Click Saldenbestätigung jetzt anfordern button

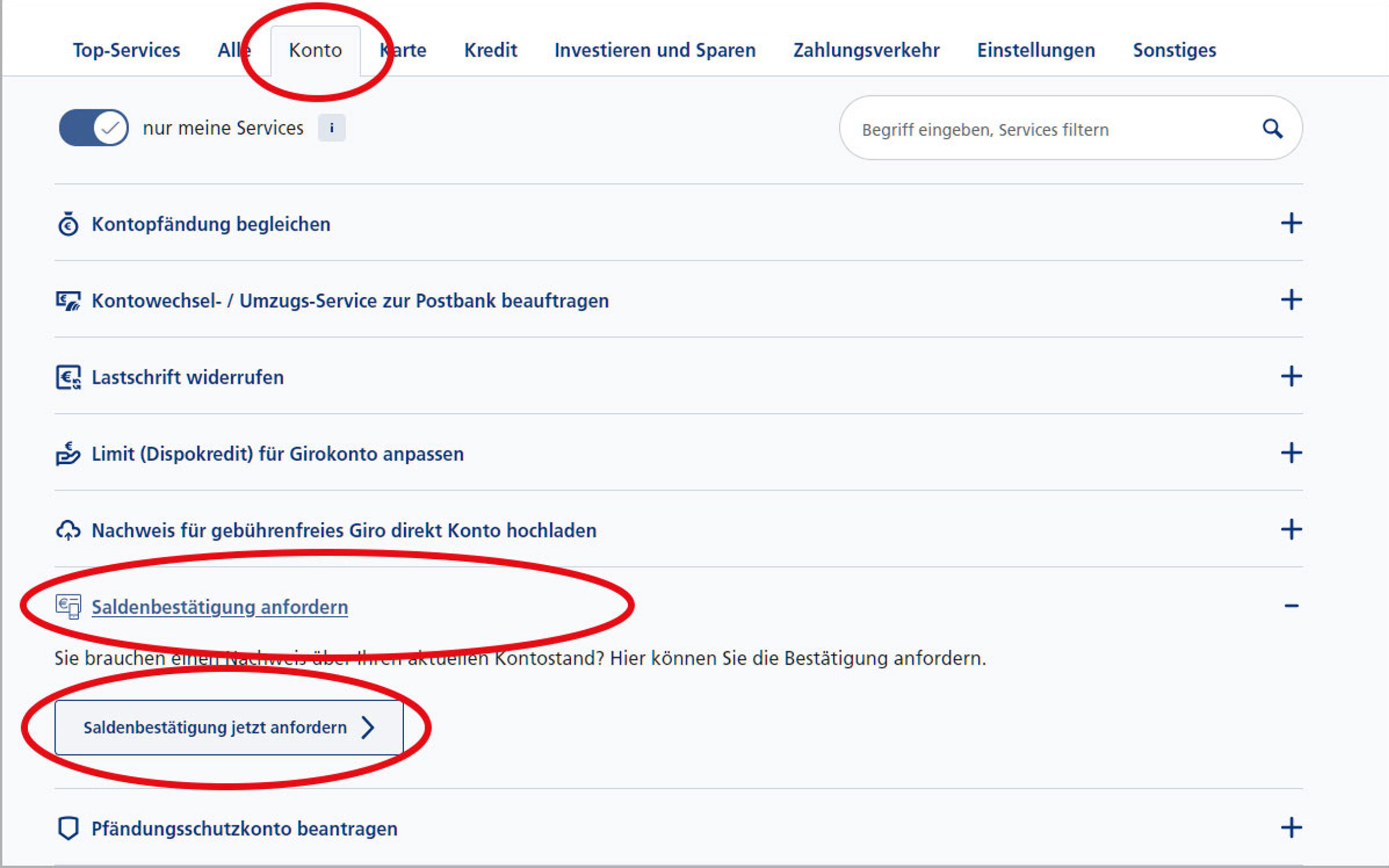point(229,727)
